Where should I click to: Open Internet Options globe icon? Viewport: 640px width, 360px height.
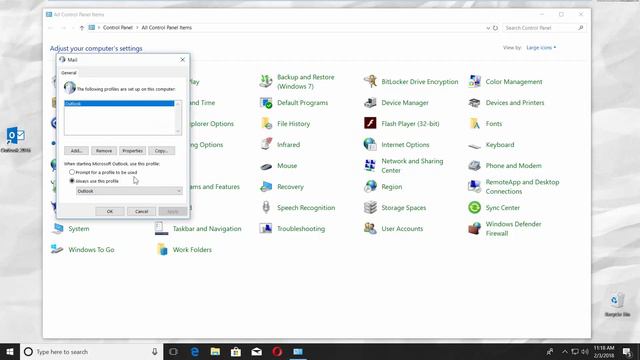click(370, 144)
